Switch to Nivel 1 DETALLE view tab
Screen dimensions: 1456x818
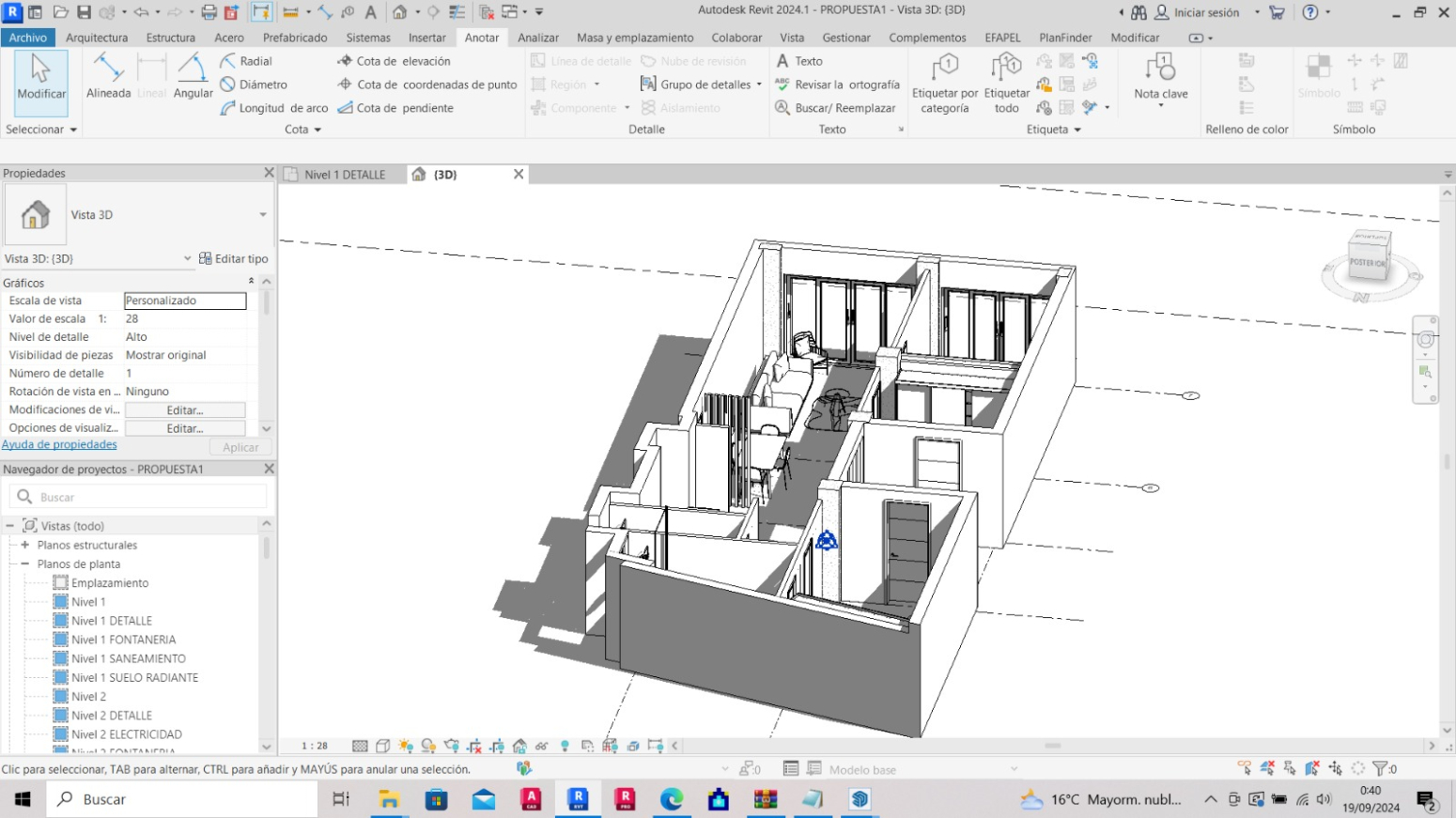(345, 175)
